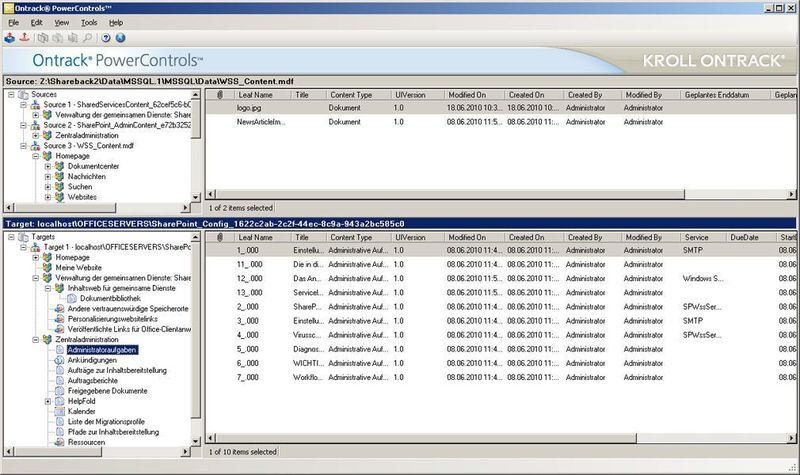This screenshot has width=800, height=475.
Task: Open the Help menu
Action: (x=116, y=22)
